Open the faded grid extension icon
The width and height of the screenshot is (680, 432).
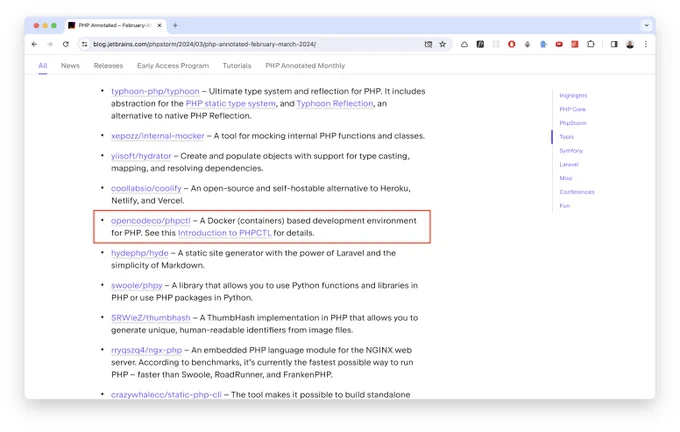tap(496, 44)
